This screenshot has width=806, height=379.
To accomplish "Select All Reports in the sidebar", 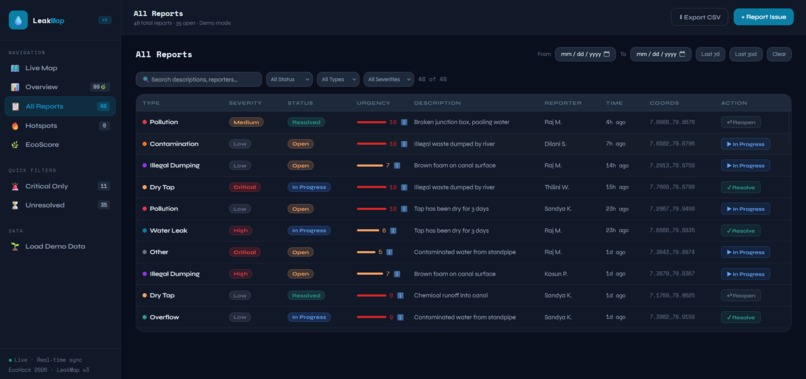I will click(x=60, y=106).
